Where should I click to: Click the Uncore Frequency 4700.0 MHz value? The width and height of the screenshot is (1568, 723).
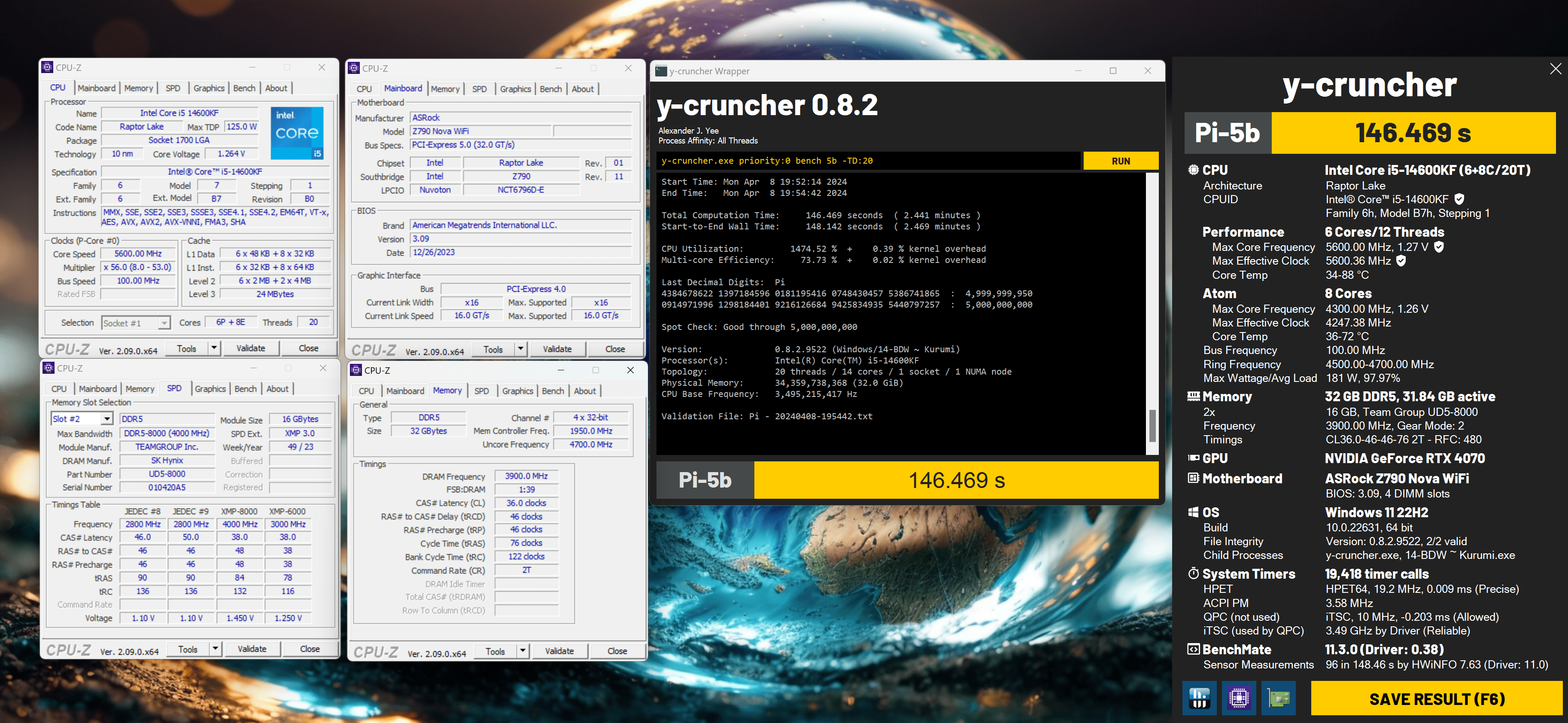coord(590,445)
